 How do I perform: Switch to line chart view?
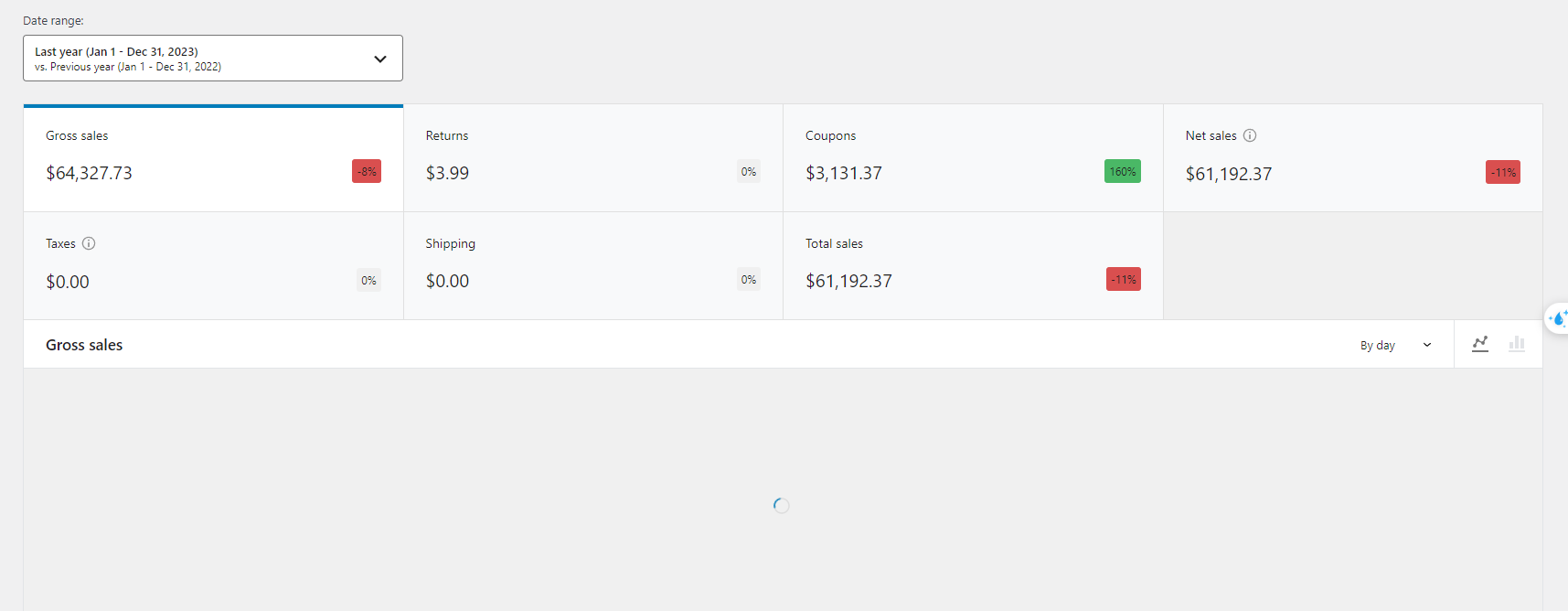point(1480,344)
